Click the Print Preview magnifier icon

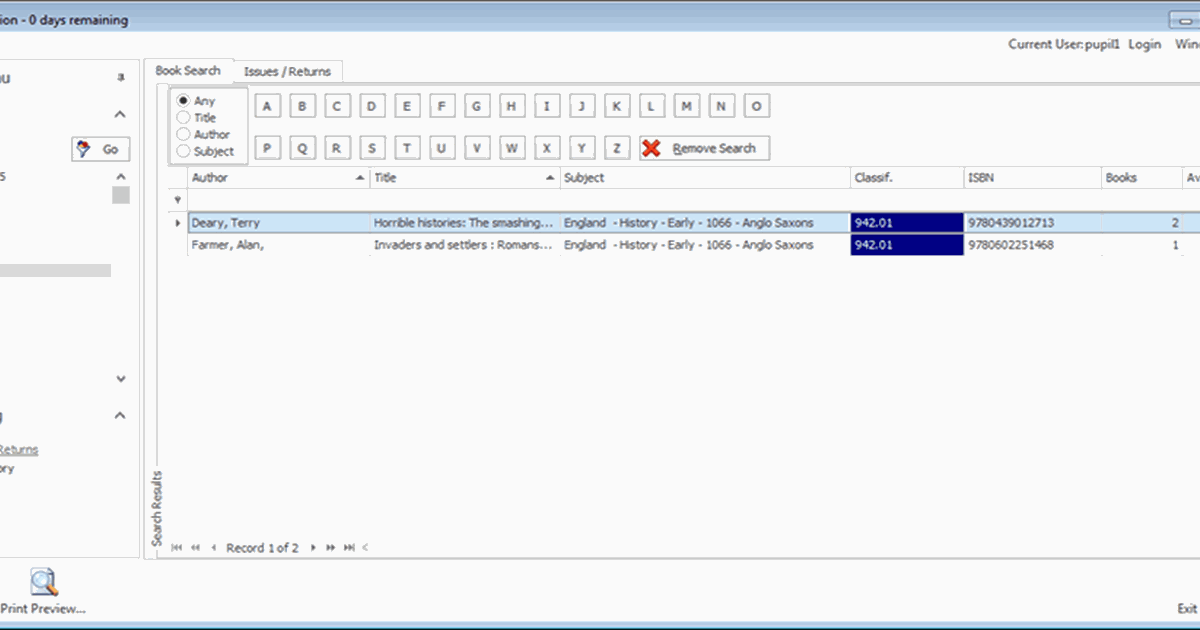coord(43,582)
